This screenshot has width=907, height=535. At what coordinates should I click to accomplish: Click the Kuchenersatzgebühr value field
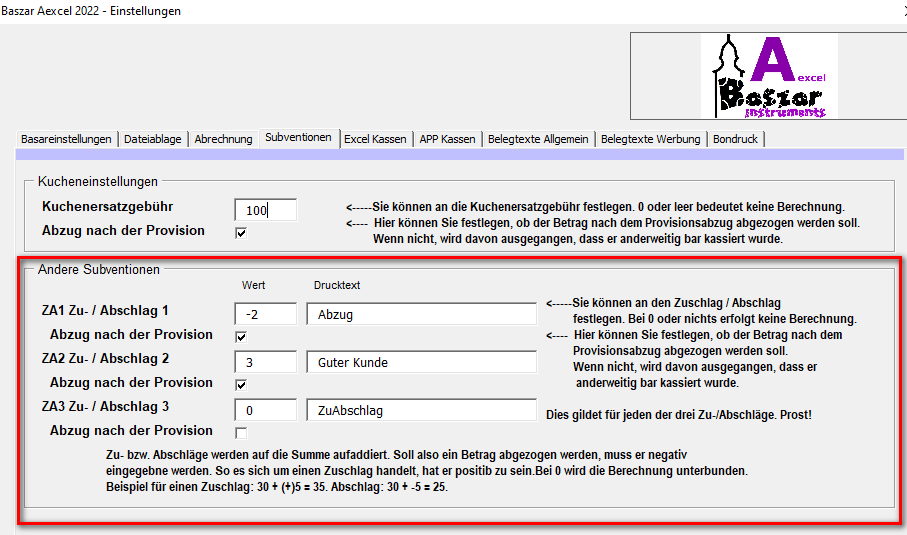(x=266, y=210)
